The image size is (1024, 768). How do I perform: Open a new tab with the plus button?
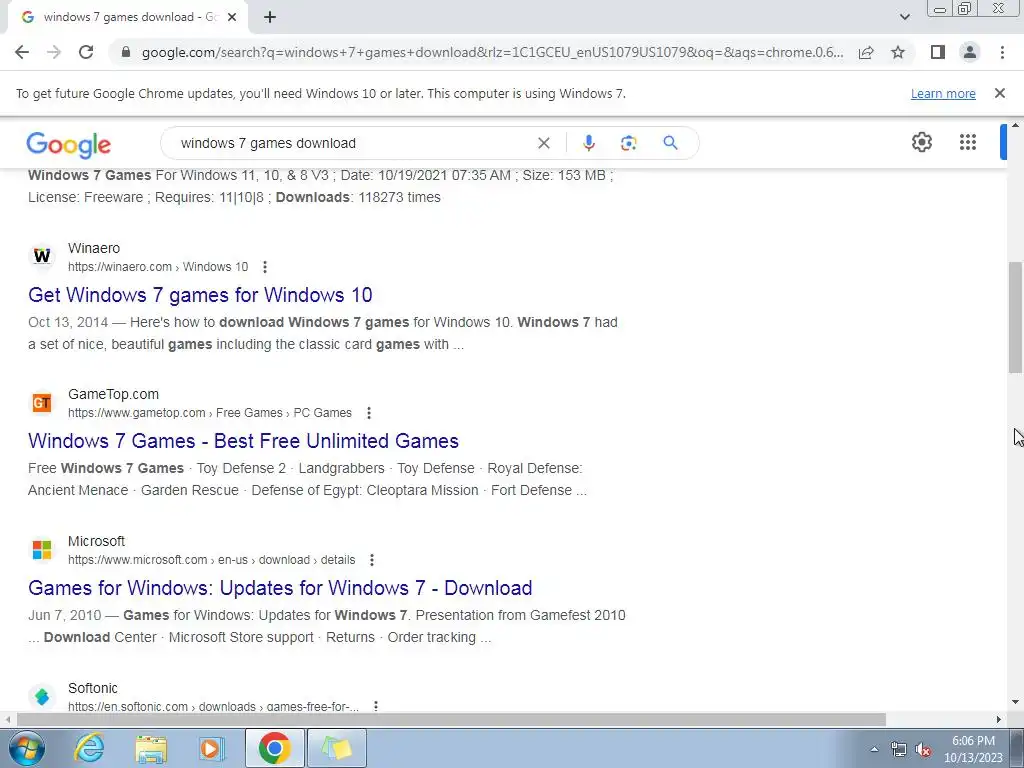[x=270, y=17]
